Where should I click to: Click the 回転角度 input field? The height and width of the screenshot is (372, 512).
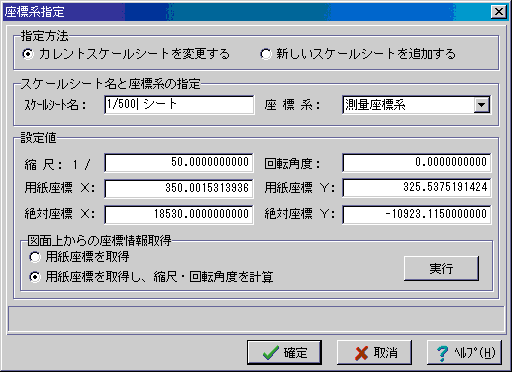[417, 163]
